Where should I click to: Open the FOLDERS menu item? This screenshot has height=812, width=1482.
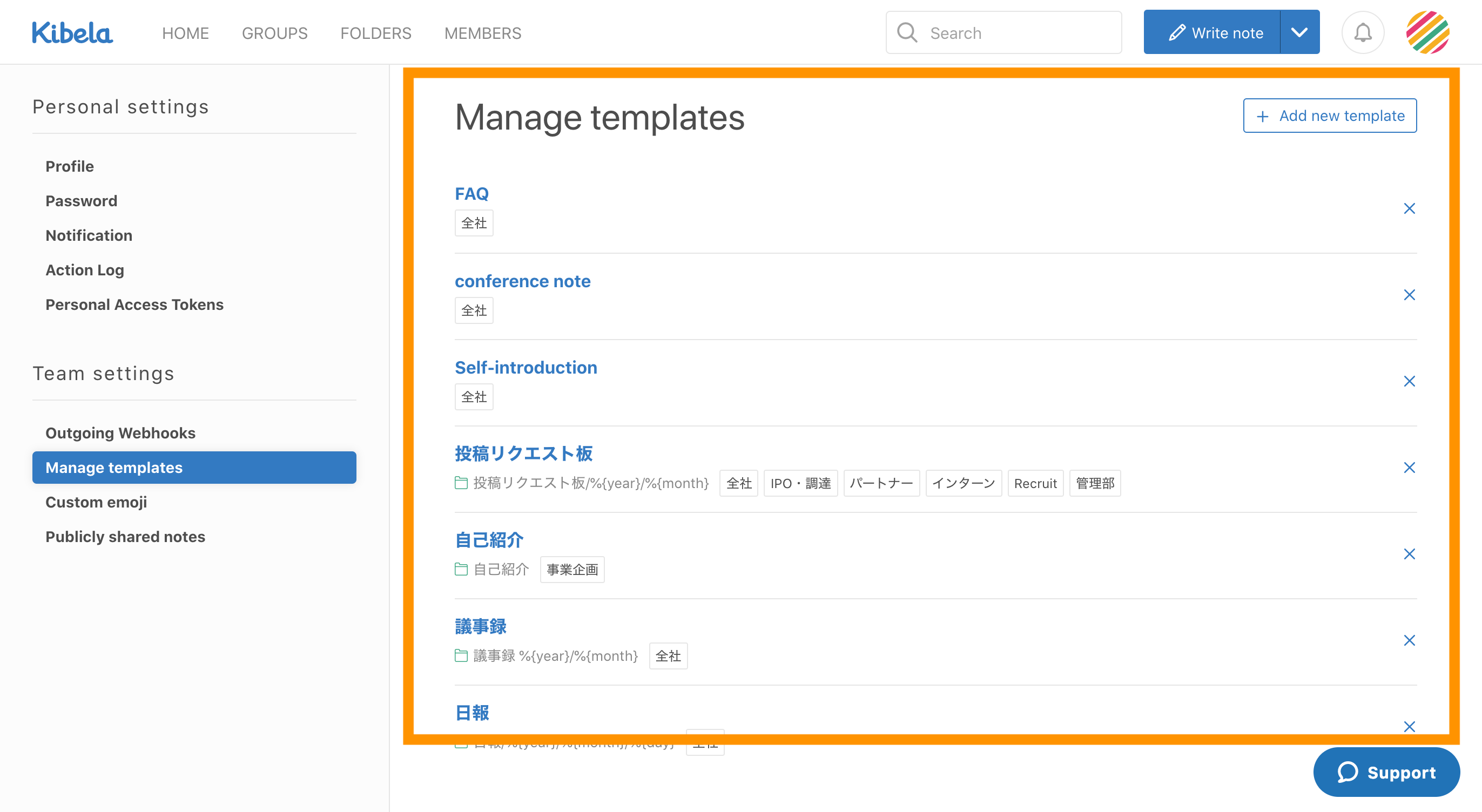pyautogui.click(x=376, y=33)
